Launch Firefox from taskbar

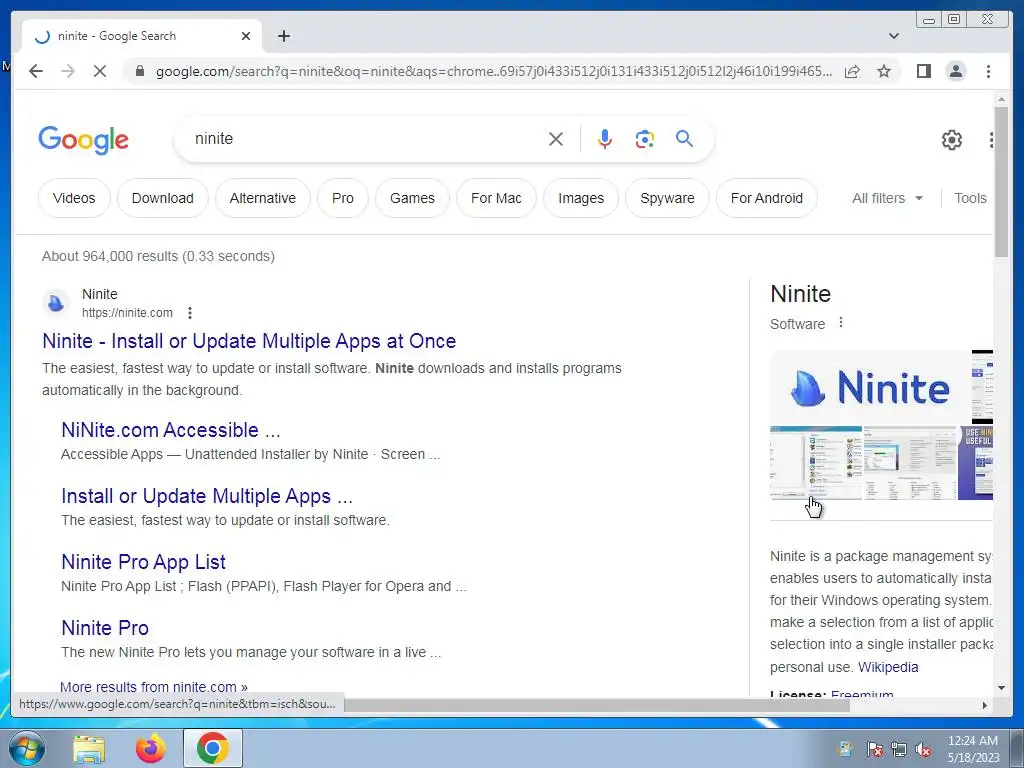[151, 748]
